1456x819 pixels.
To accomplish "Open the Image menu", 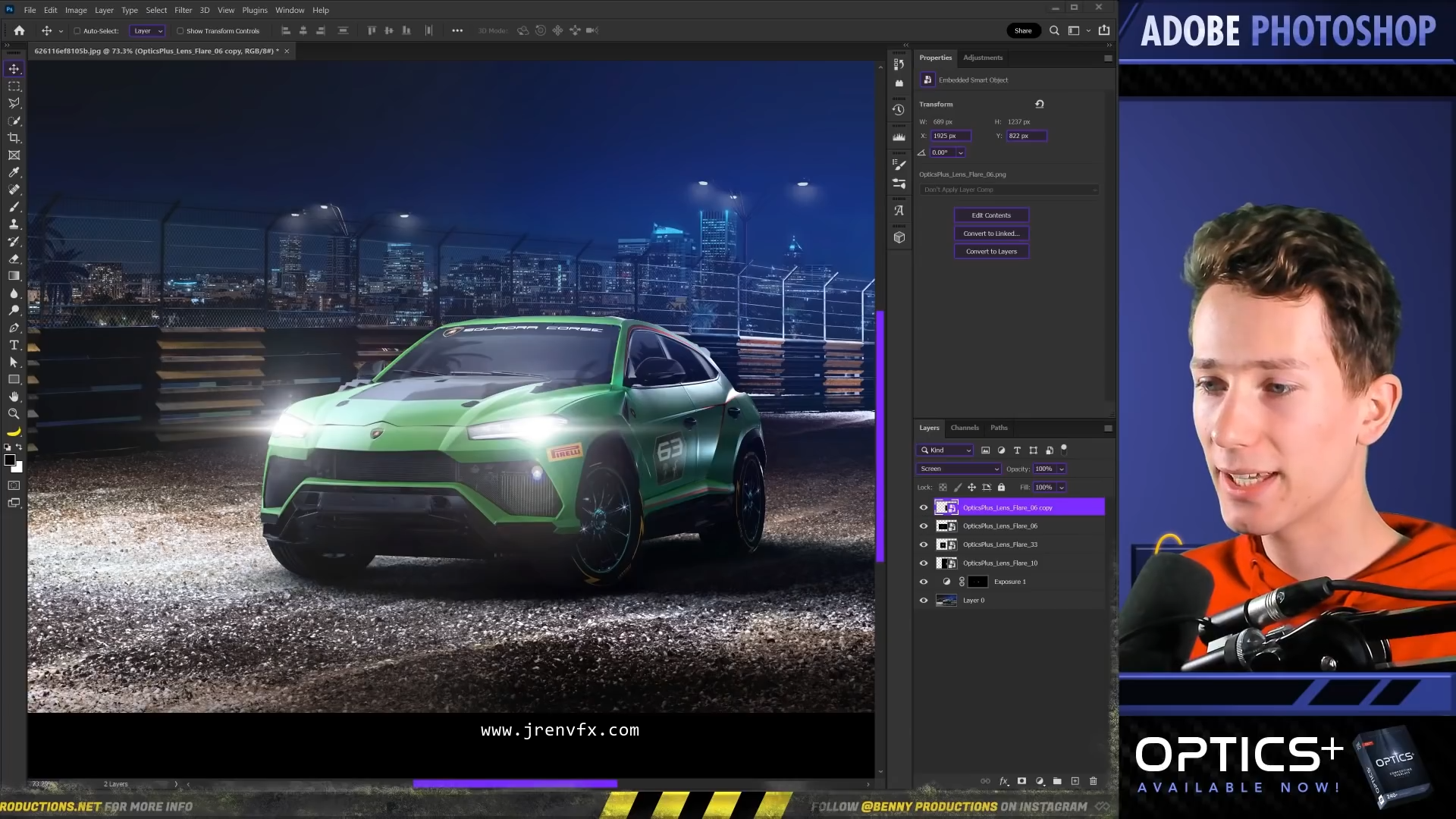I will click(x=76, y=10).
